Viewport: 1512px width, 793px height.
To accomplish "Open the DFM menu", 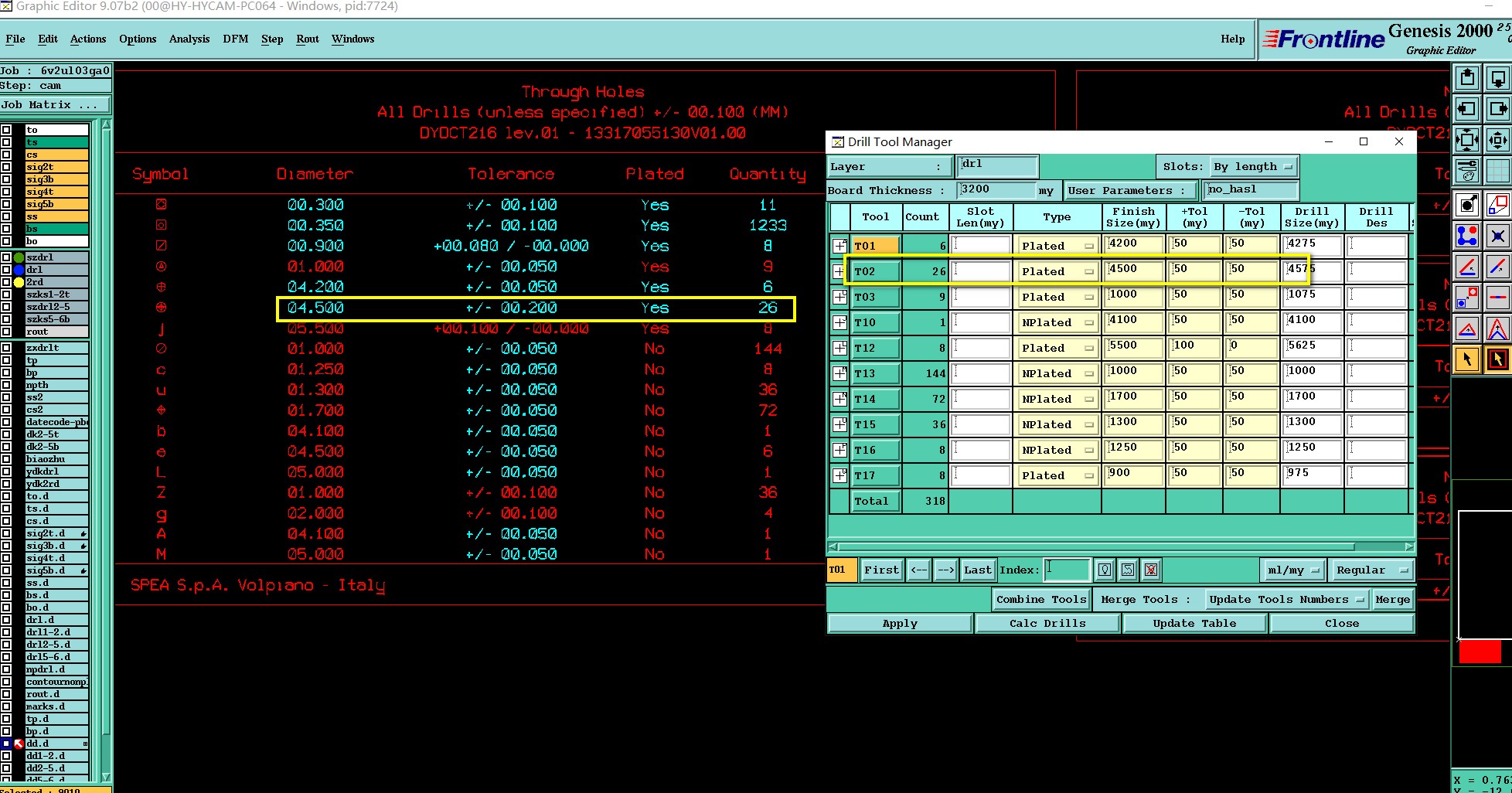I will pos(236,39).
